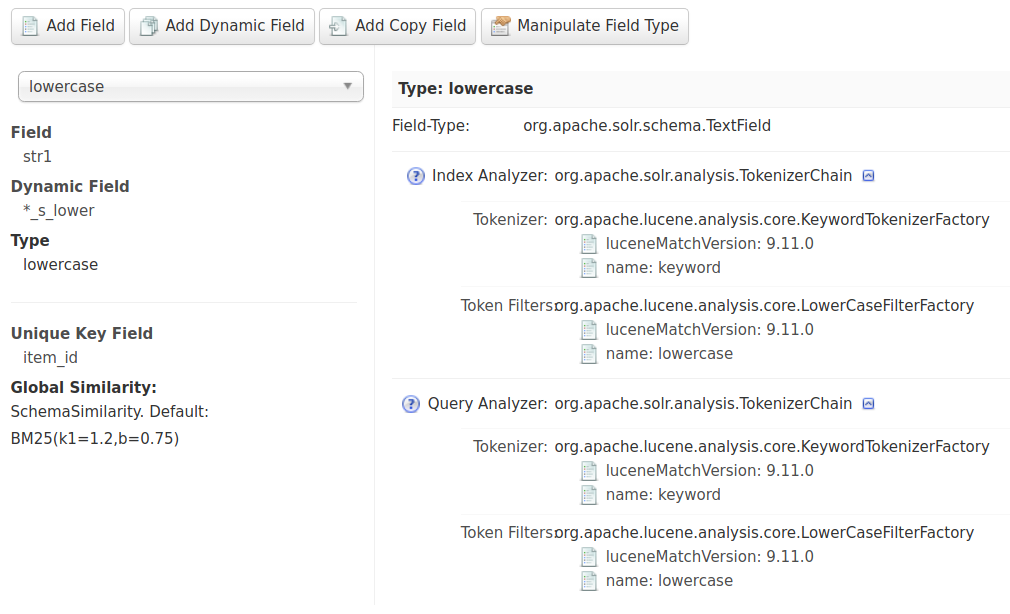
Task: Click the Query Analyzer help icon
Action: 411,404
